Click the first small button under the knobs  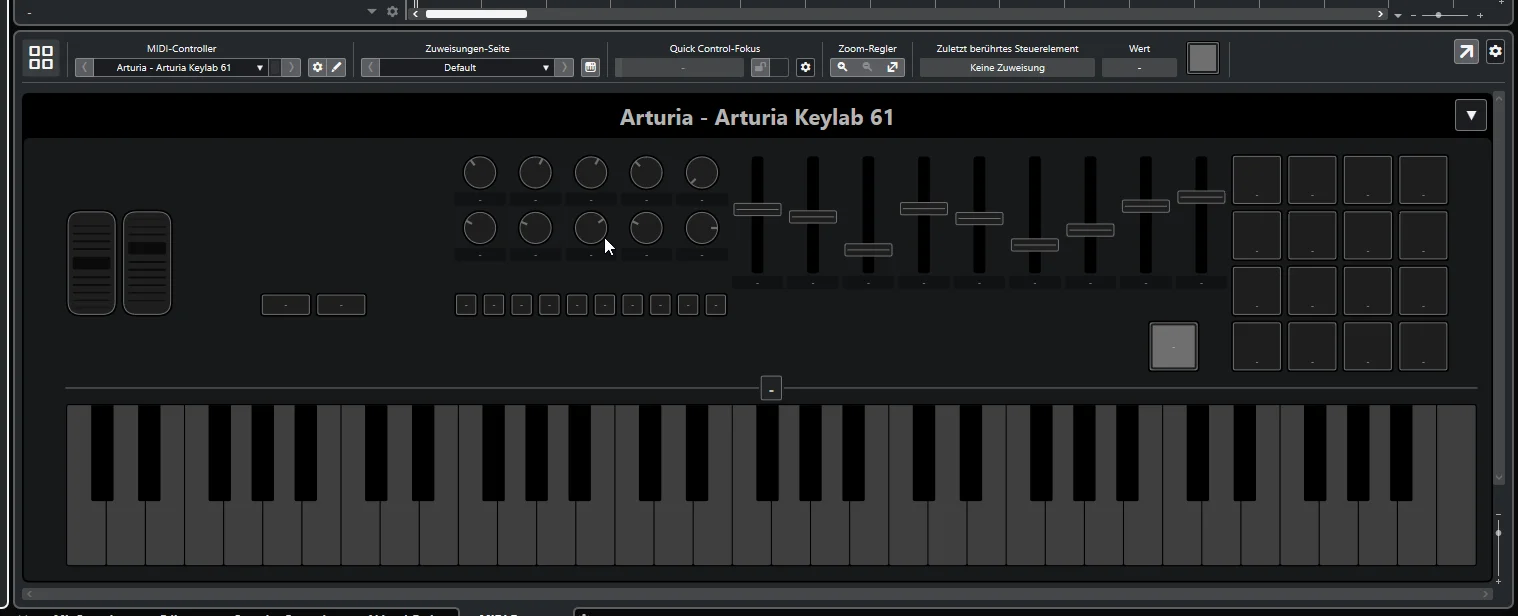tap(466, 305)
